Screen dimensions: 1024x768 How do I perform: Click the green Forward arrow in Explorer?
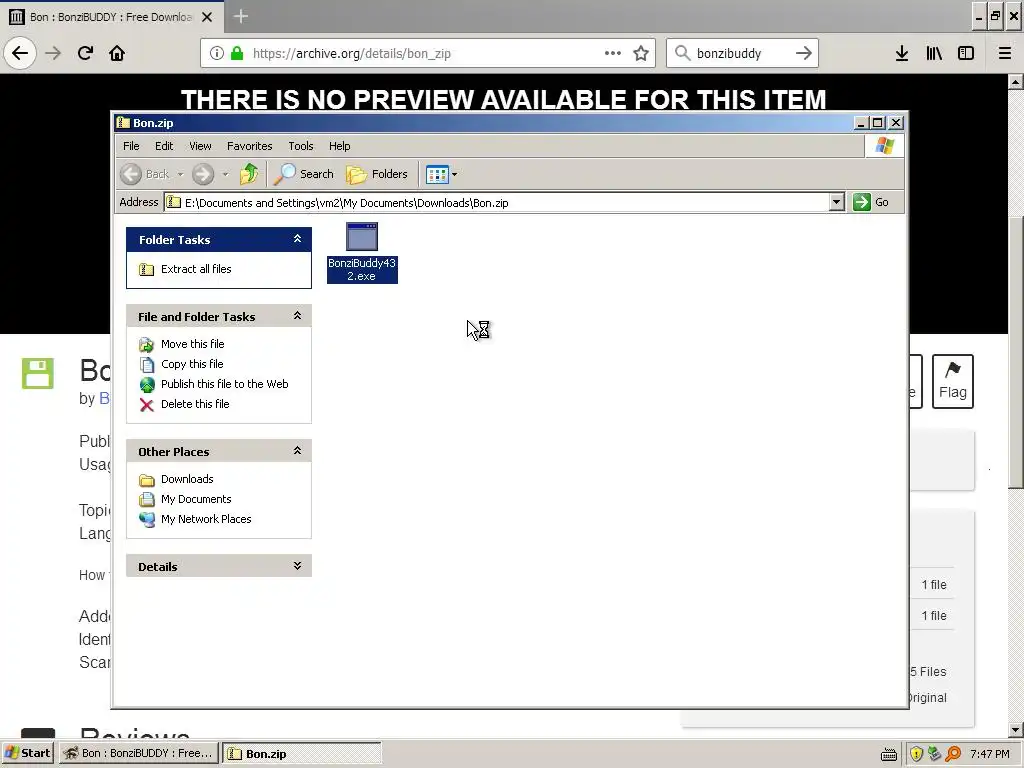203,174
